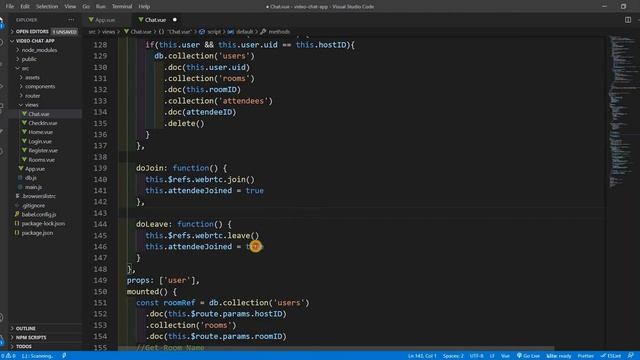This screenshot has height=360, width=640.
Task: Click Vue icon beside Chat.vue in breadcrumbs
Action: tap(127, 31)
